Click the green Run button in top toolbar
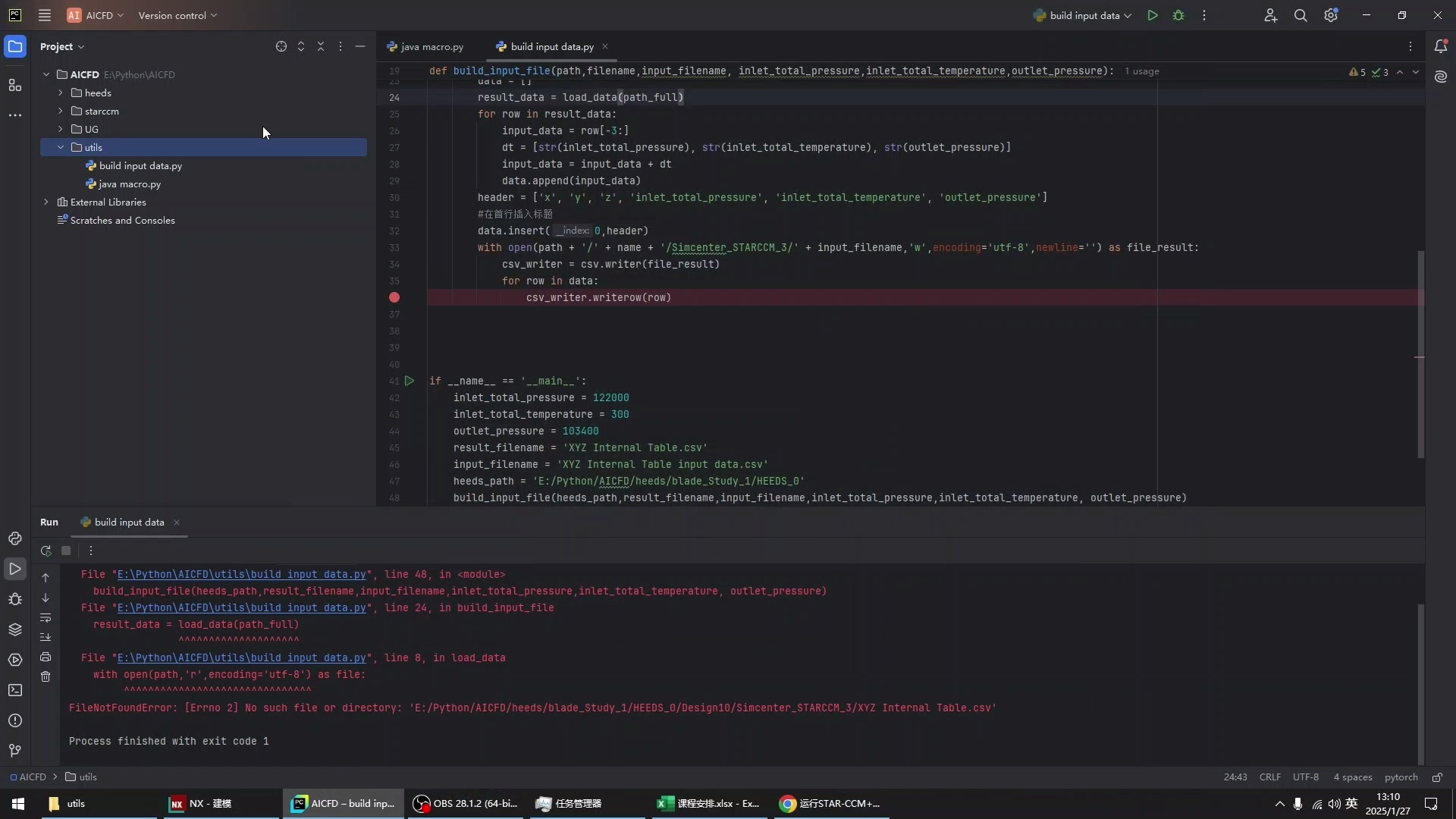Screen dimensions: 1456x819 1152,15
